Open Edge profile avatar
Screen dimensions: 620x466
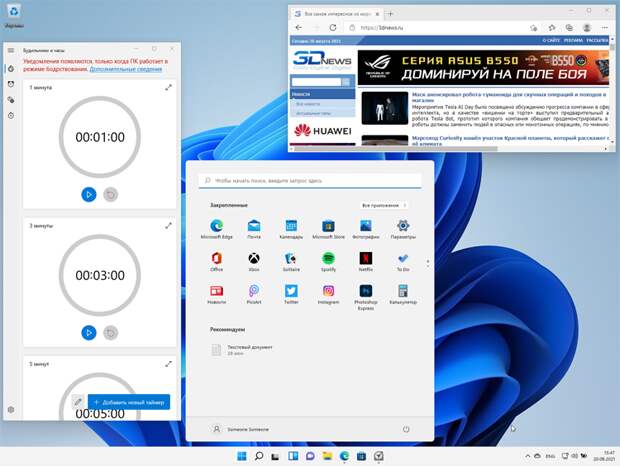pyautogui.click(x=587, y=28)
